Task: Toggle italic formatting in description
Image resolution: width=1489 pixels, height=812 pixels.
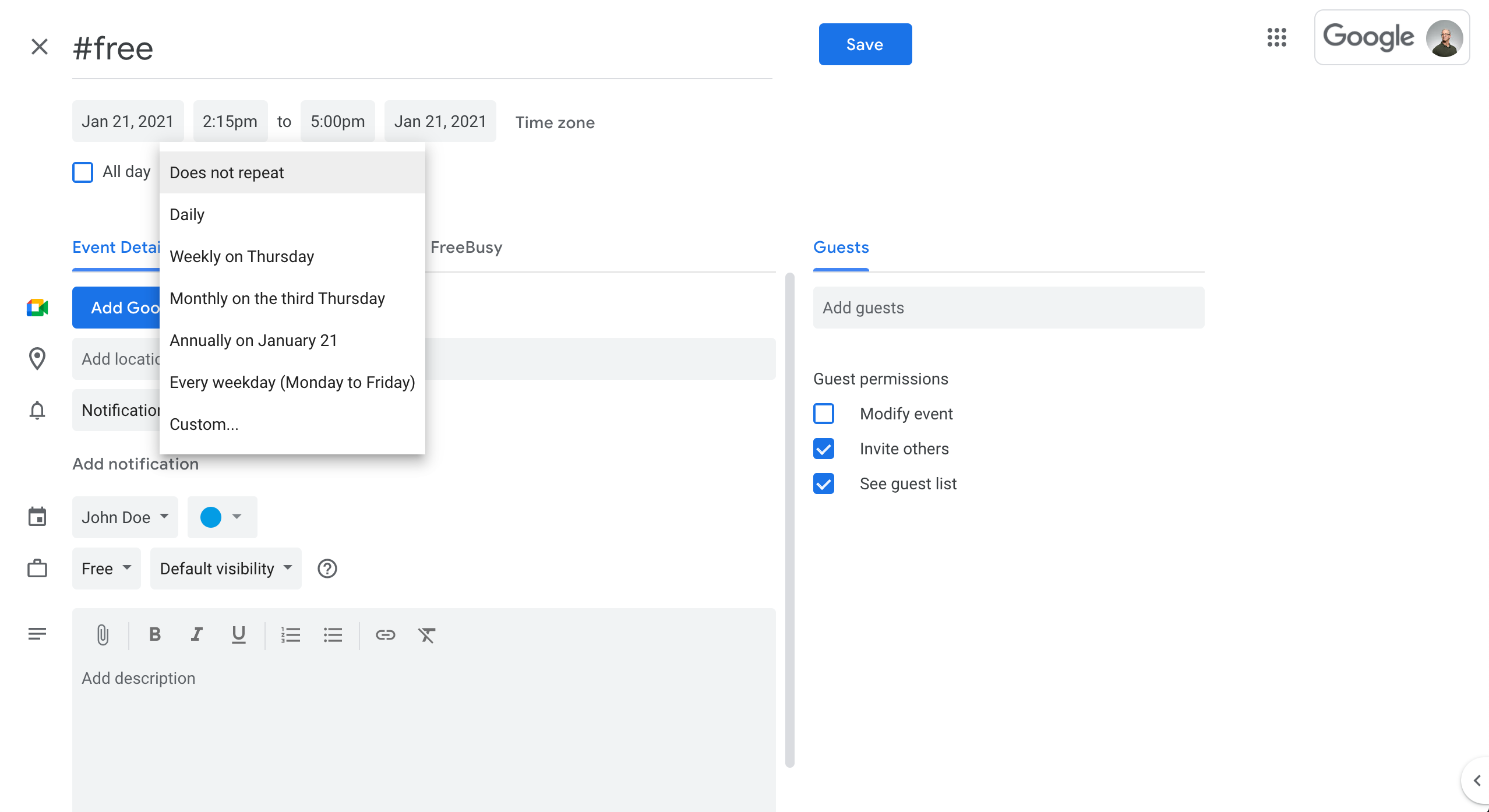Action: [x=197, y=634]
